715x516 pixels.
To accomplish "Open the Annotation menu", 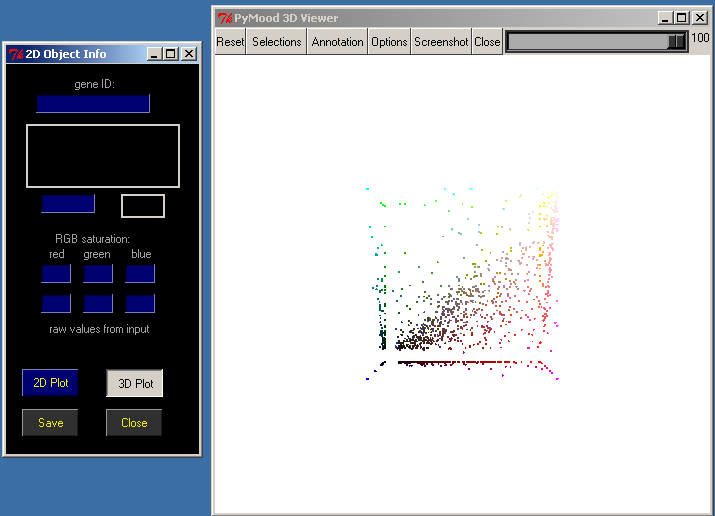I will (x=337, y=41).
